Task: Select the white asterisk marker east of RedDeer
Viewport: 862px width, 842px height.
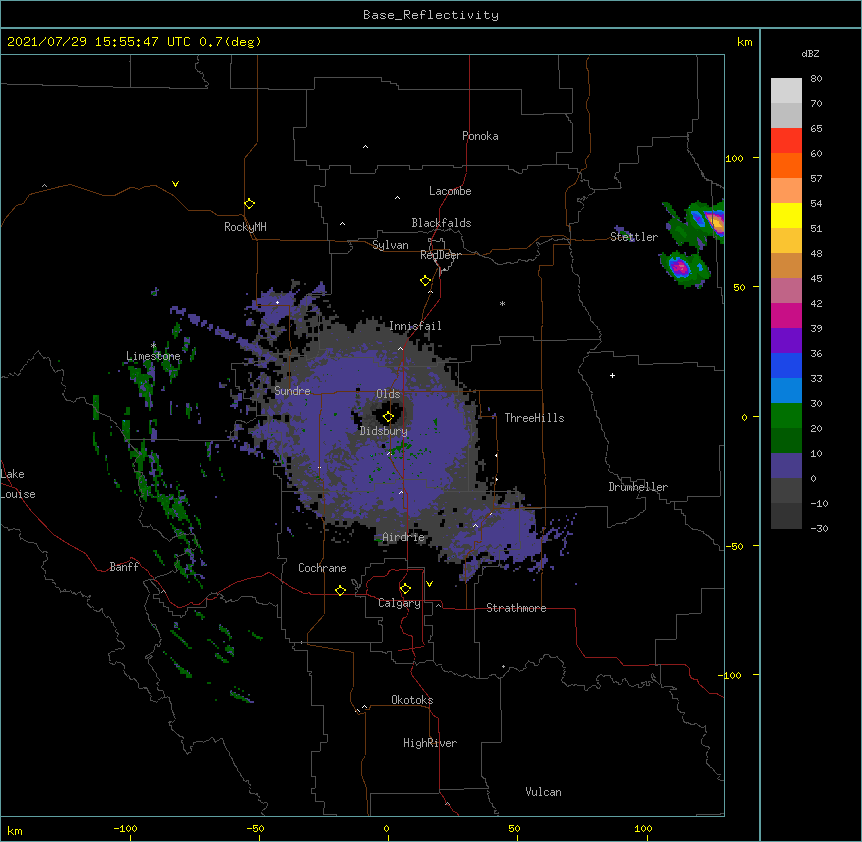Action: point(502,303)
